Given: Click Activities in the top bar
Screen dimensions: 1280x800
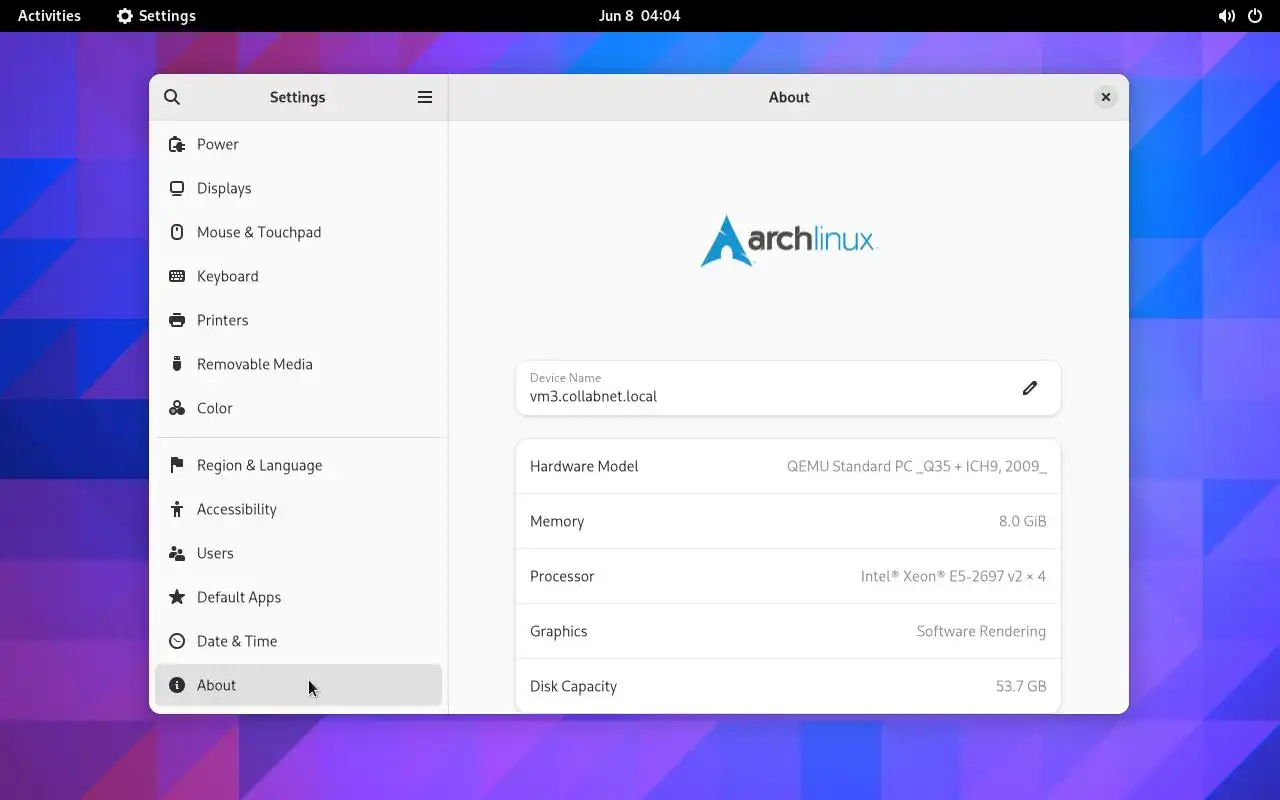Looking at the screenshot, I should tap(49, 16).
